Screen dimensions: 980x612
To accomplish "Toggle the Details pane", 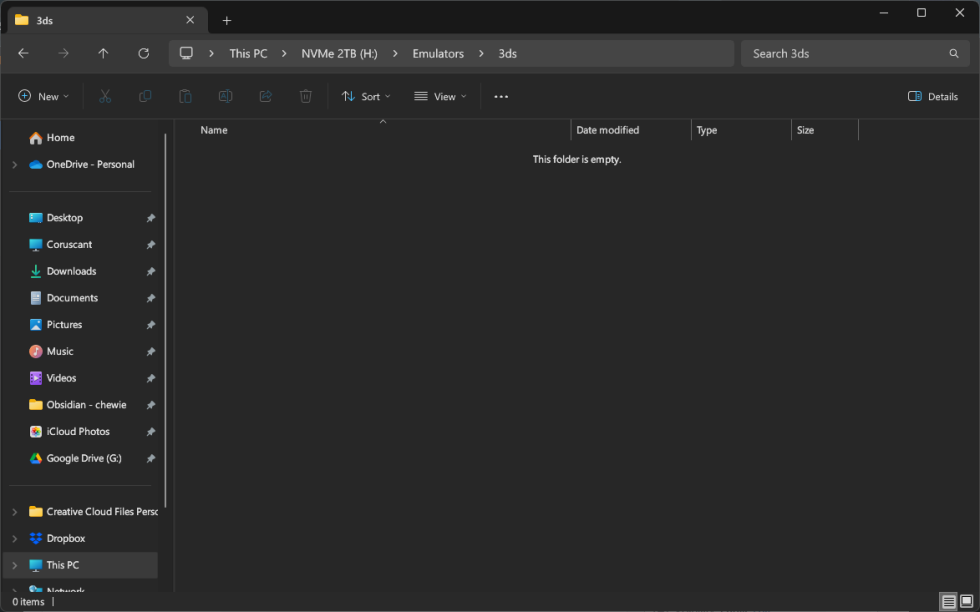I will (932, 97).
